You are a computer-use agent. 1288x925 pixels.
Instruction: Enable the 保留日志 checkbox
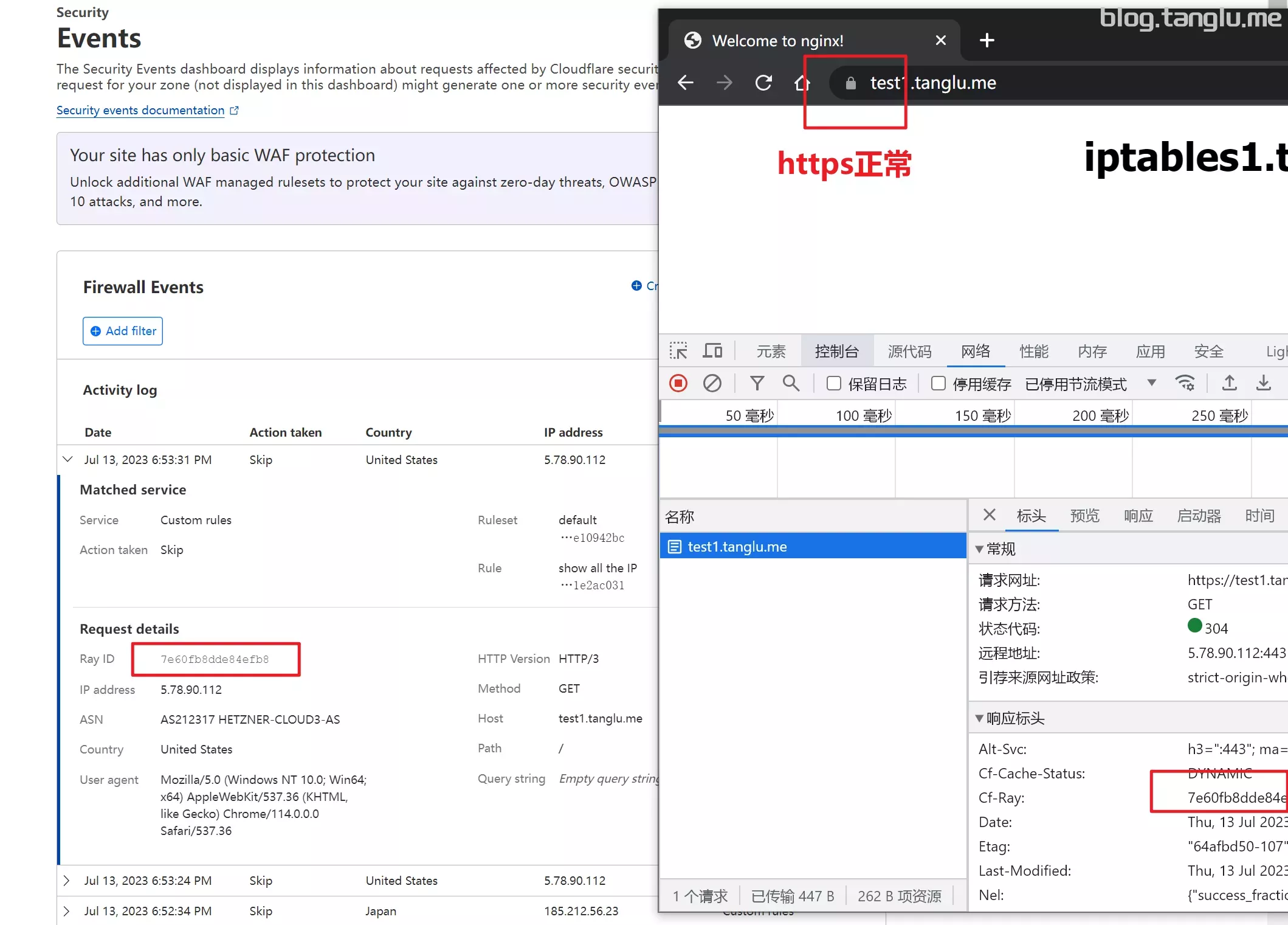coord(834,383)
